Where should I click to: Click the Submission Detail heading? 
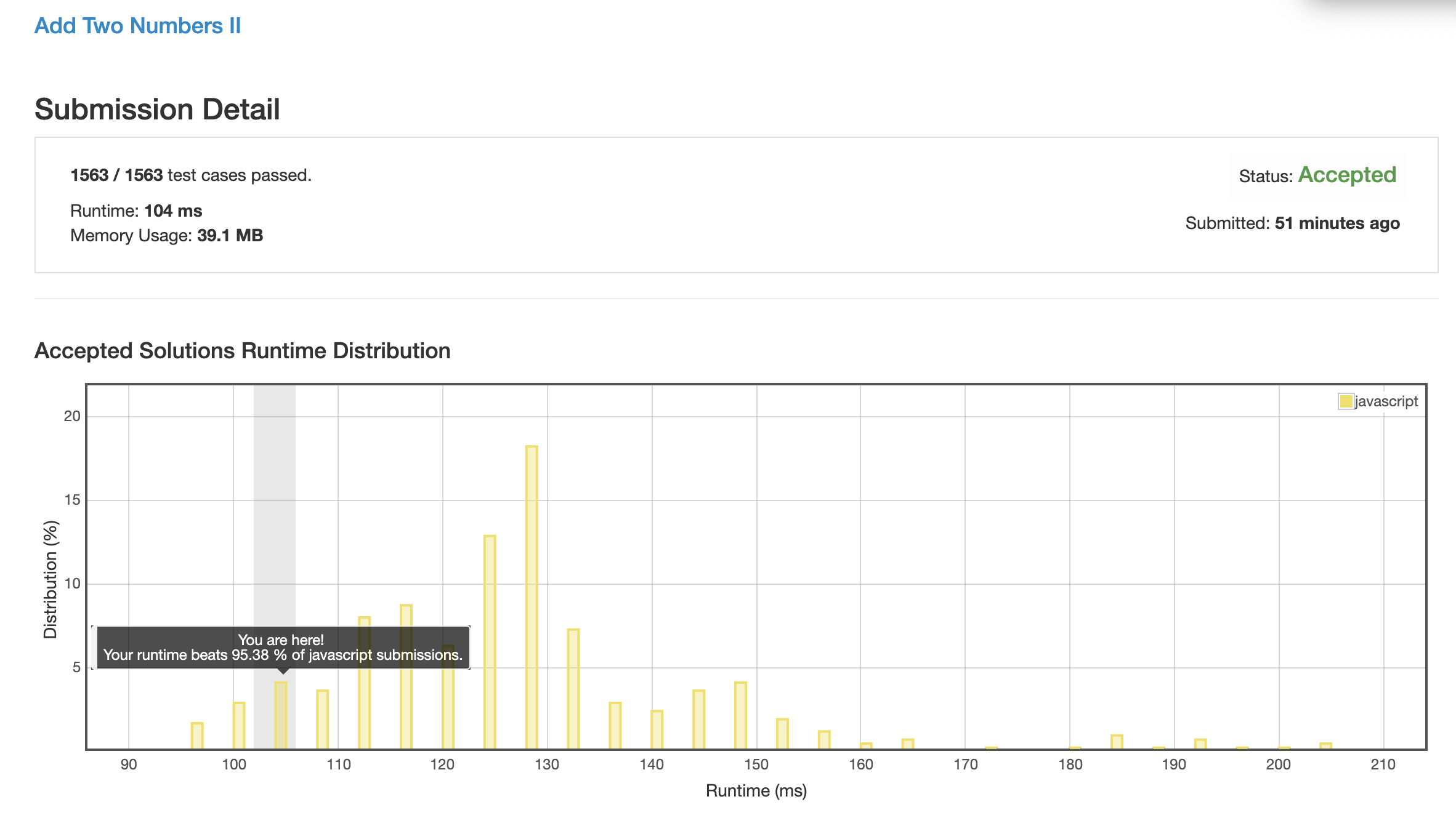(x=157, y=110)
